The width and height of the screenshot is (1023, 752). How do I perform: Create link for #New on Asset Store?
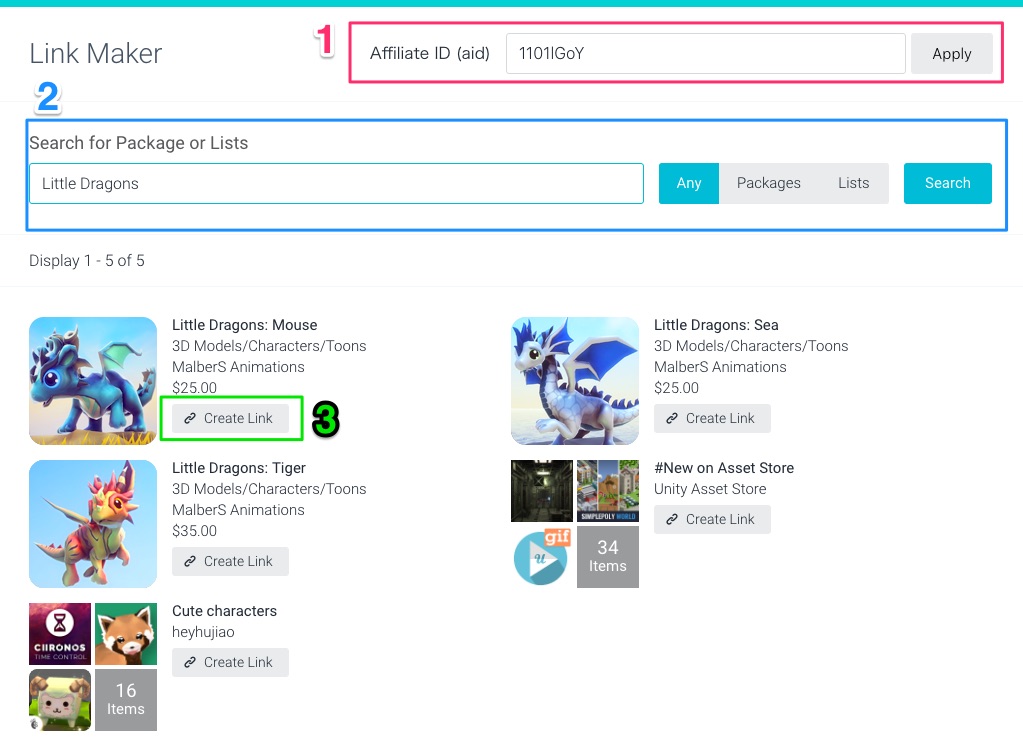coord(712,519)
